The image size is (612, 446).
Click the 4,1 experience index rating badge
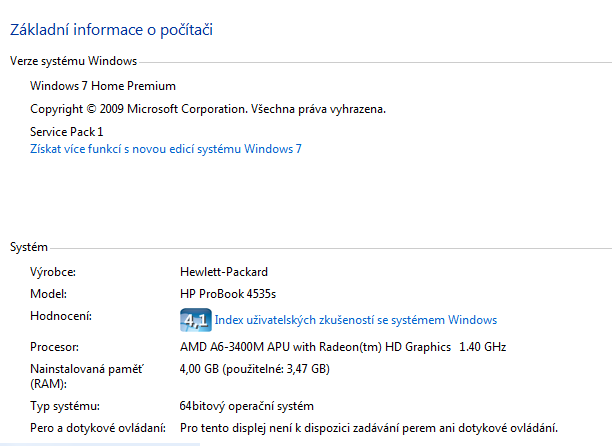click(x=195, y=320)
